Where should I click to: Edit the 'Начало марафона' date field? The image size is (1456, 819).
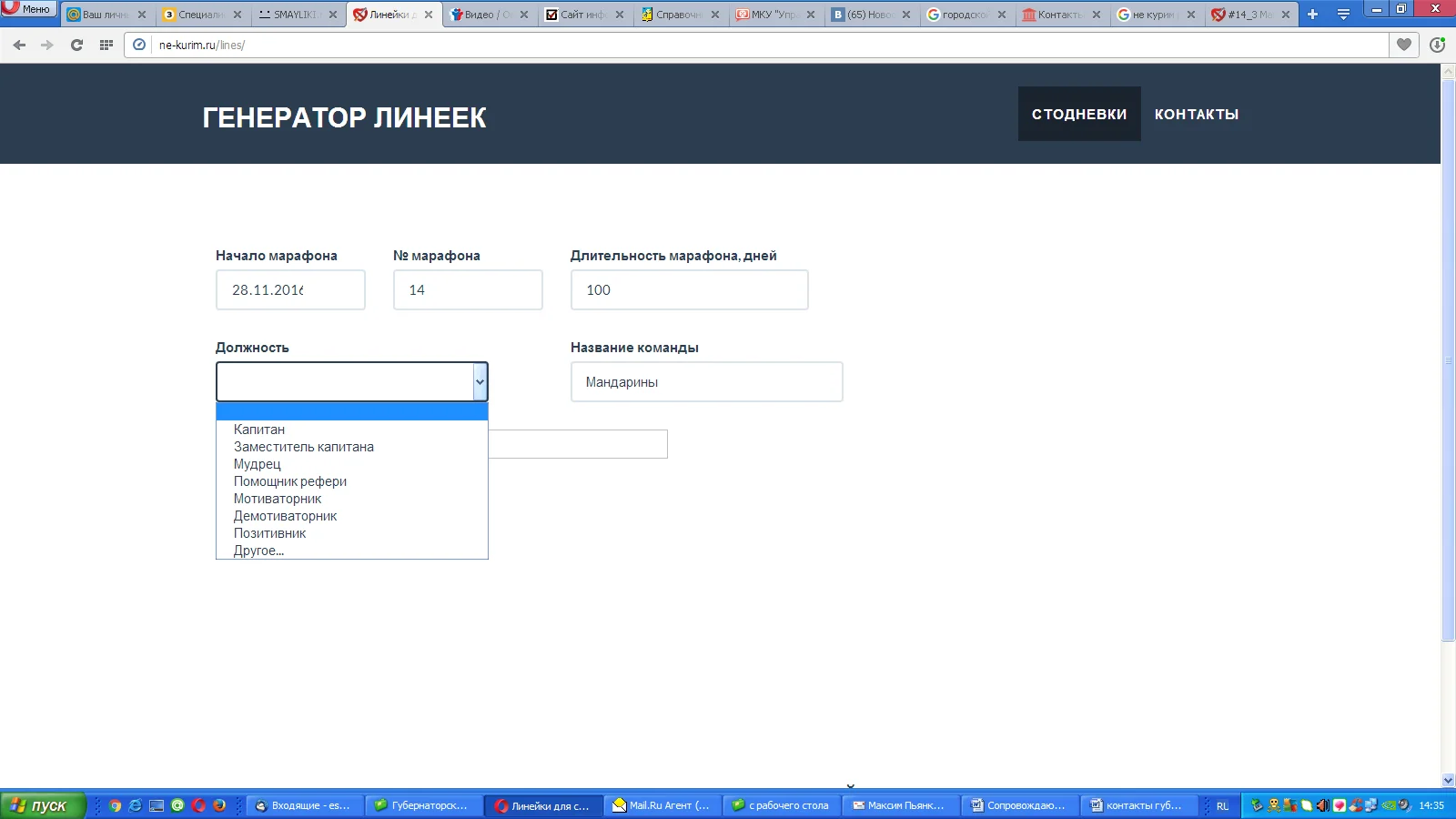[x=290, y=289]
